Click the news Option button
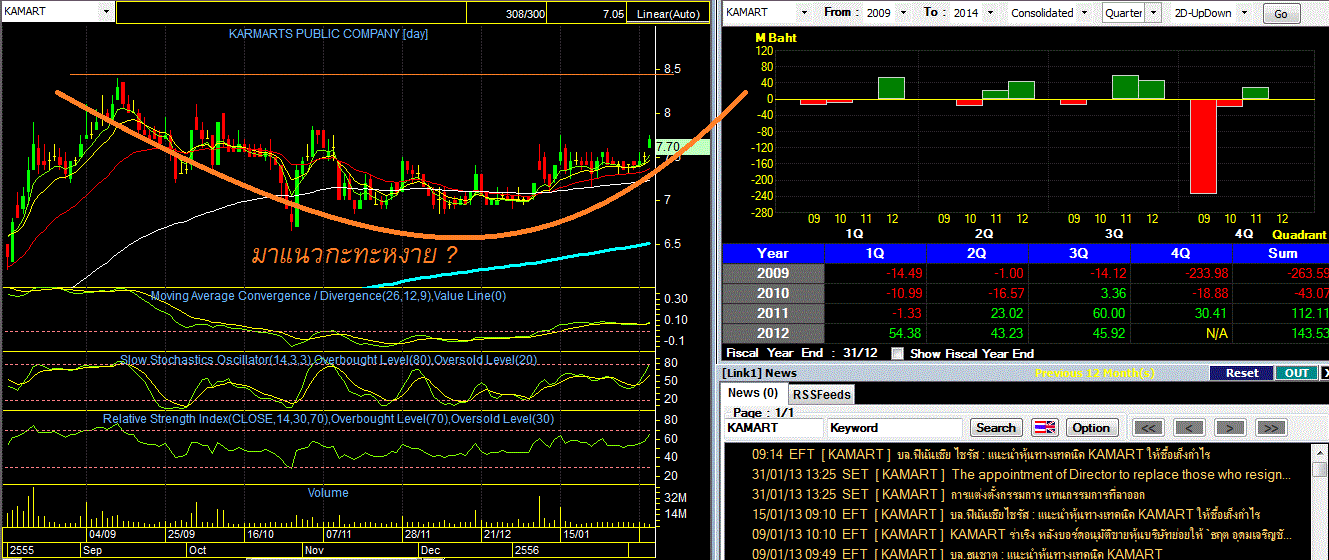This screenshot has width=1329, height=560. click(1090, 427)
